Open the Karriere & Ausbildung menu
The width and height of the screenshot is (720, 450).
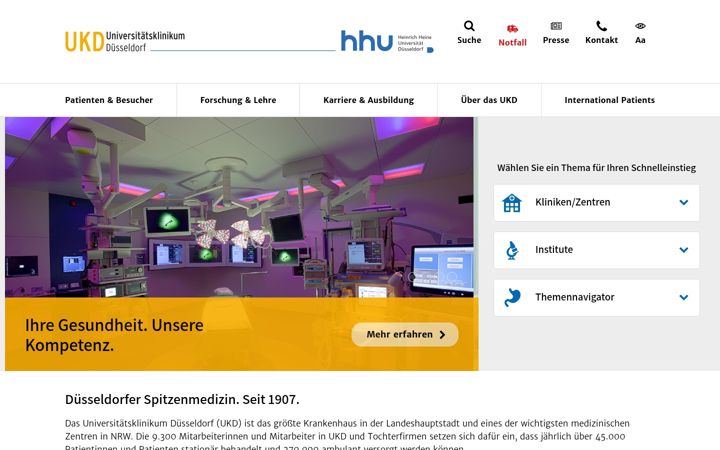(368, 100)
